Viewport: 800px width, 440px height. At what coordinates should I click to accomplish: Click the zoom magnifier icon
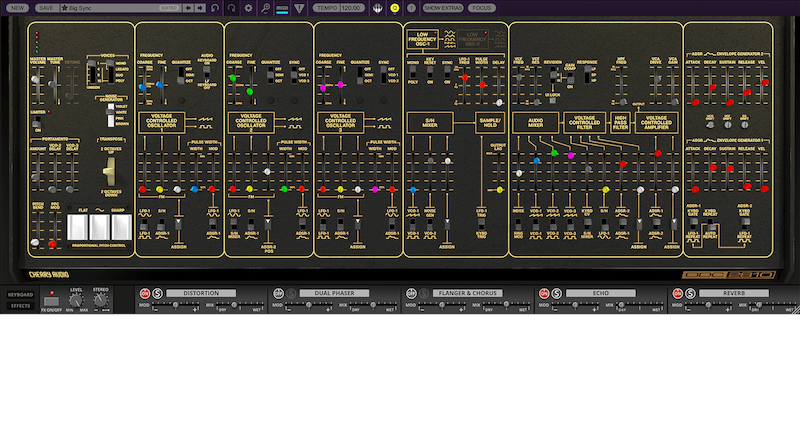click(x=265, y=8)
